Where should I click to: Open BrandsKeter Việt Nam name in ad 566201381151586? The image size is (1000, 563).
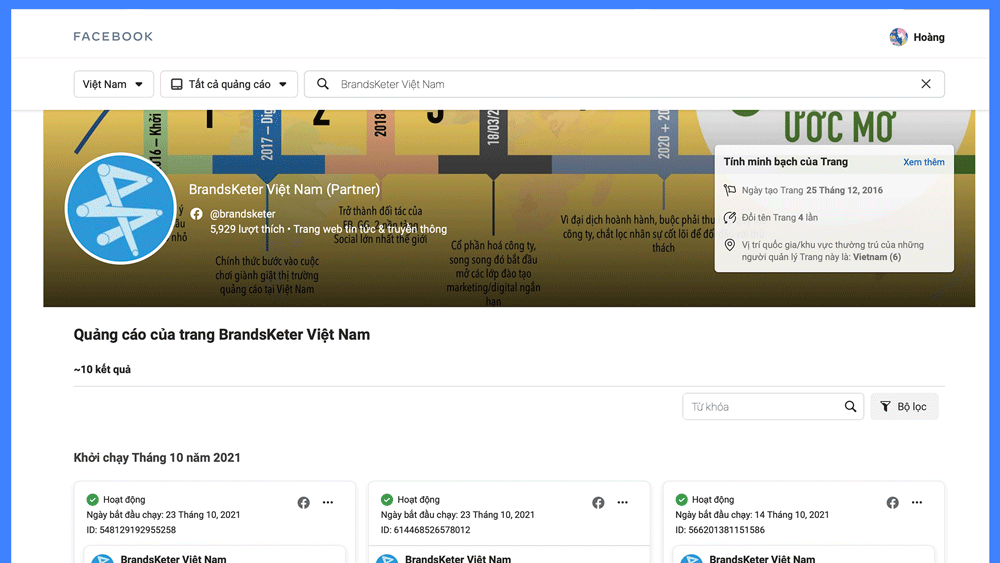click(762, 558)
